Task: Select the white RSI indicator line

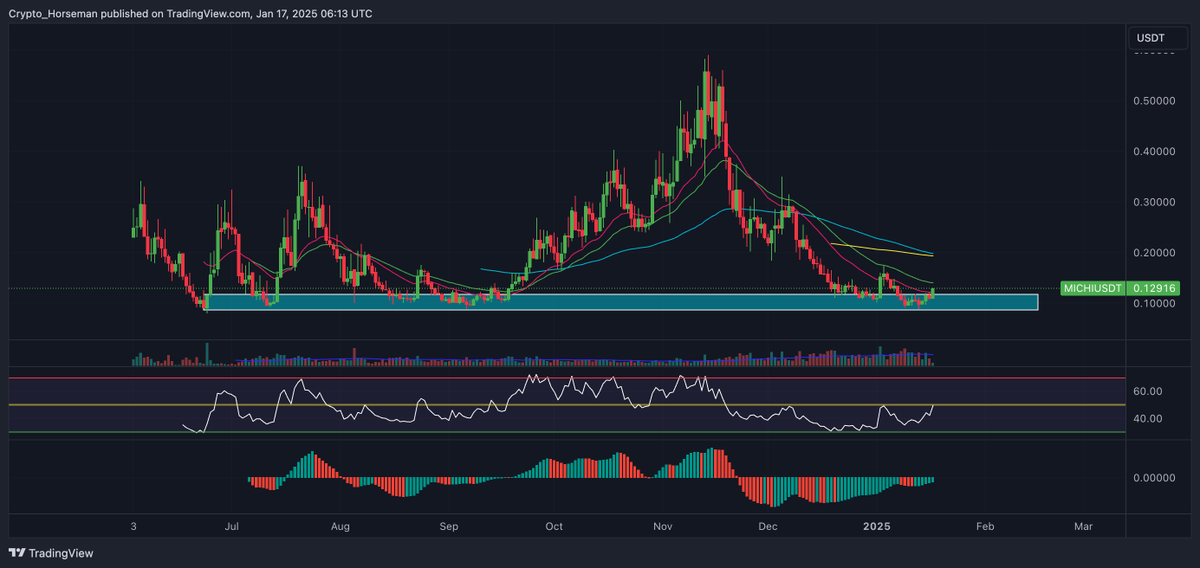Action: click(x=560, y=405)
